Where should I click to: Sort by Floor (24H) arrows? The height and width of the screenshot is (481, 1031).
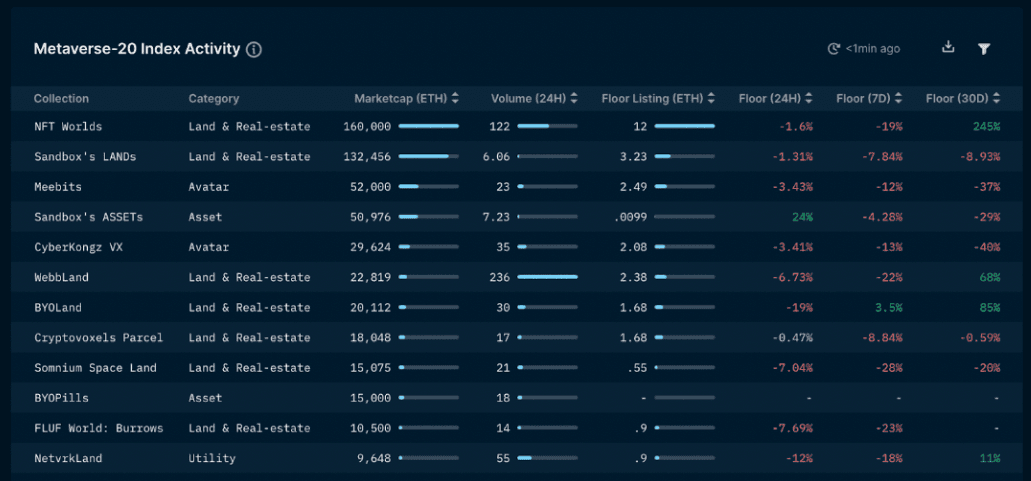click(x=809, y=99)
